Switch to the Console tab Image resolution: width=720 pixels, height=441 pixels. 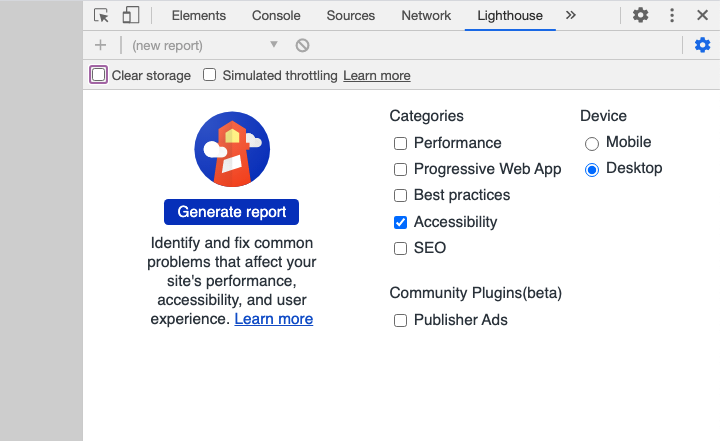coord(276,16)
